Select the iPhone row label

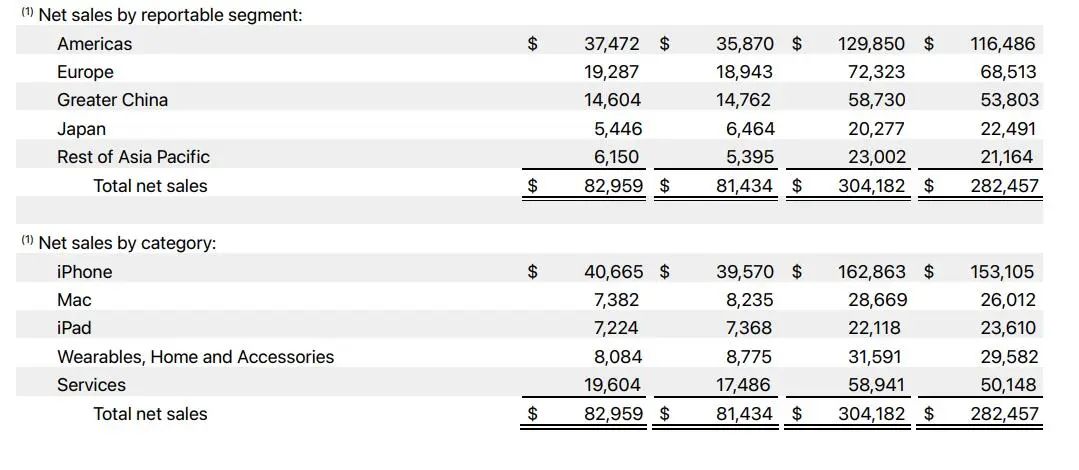84,272
